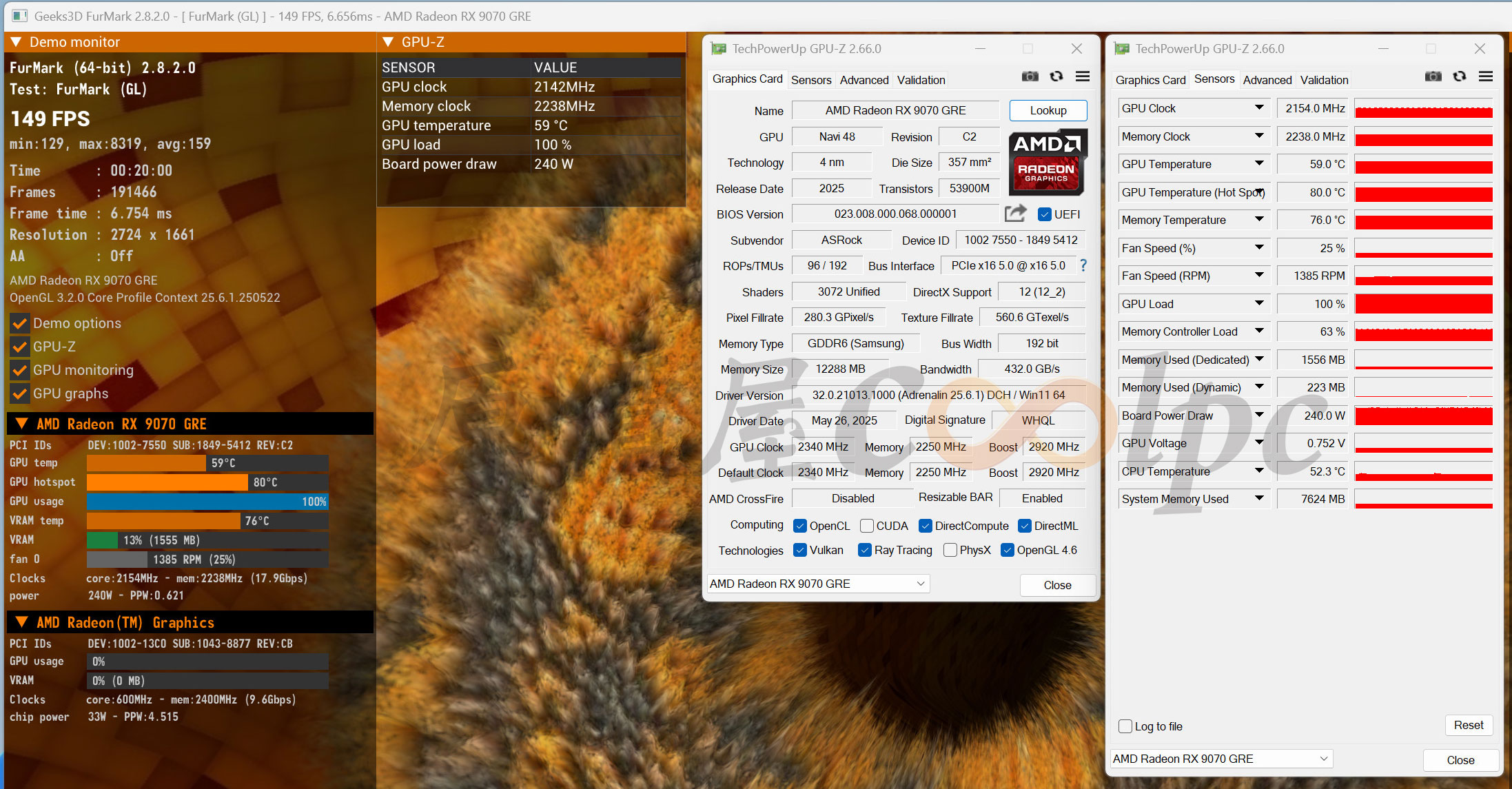Image resolution: width=1512 pixels, height=789 pixels.
Task: Click the Memory Type GDDR6 (Samsung) field
Action: coord(855,343)
